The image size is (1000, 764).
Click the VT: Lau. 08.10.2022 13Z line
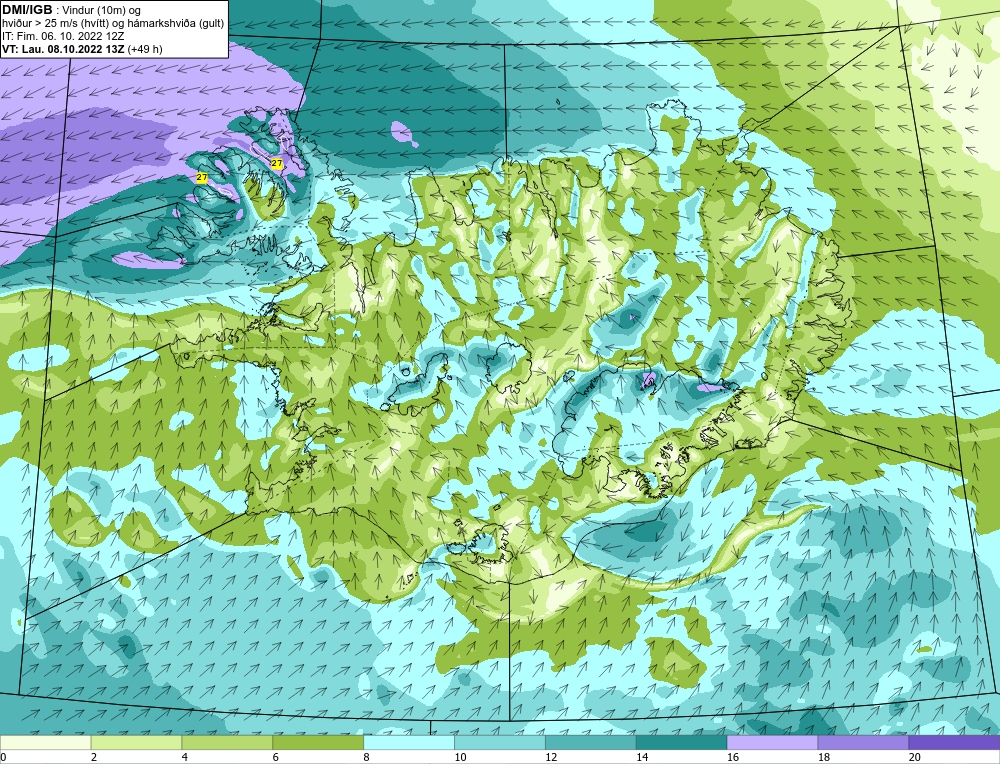coord(82,49)
